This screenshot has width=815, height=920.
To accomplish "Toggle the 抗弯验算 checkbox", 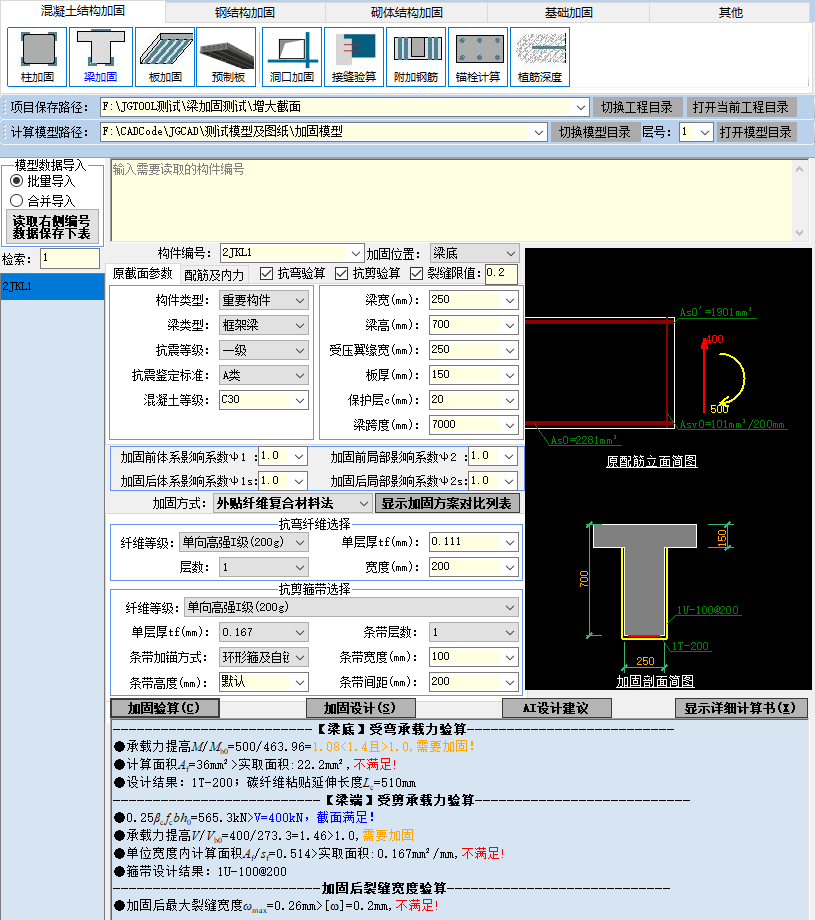I will tap(267, 273).
